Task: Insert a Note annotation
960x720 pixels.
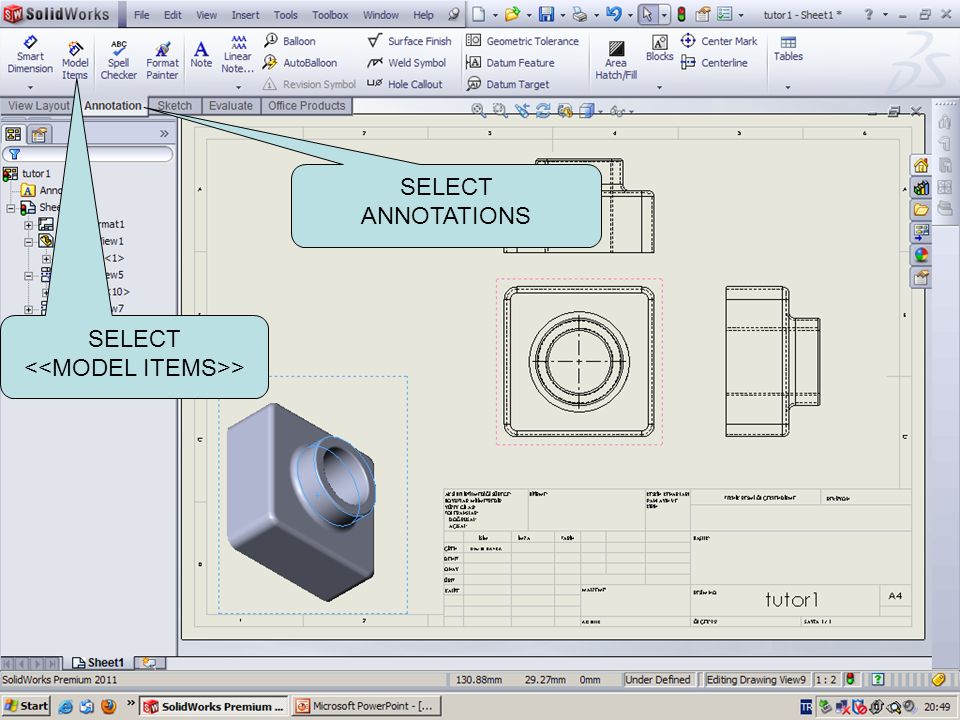Action: (201, 54)
